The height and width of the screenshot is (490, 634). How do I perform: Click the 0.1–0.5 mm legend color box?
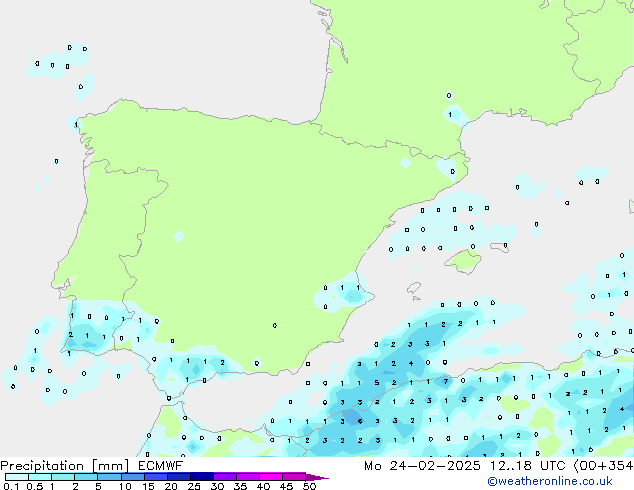point(17,477)
